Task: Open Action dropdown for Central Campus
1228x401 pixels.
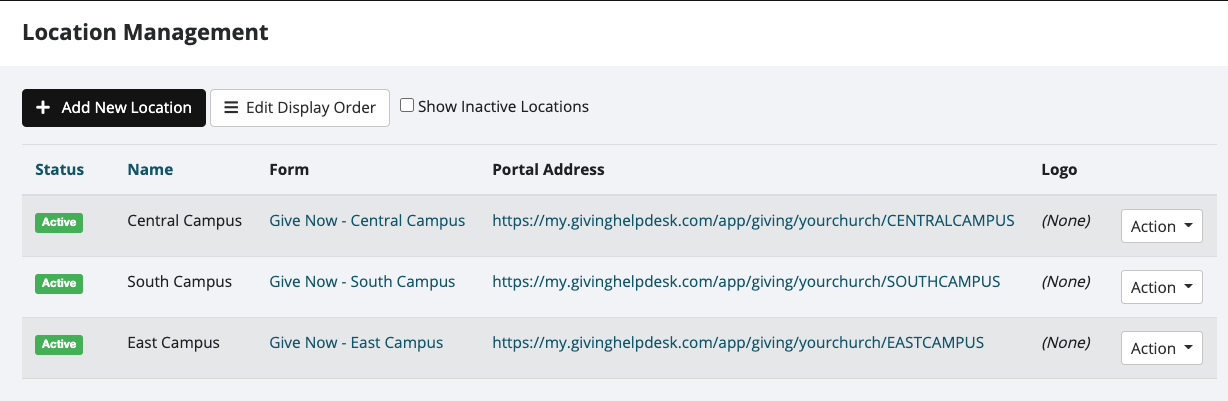Action: (1160, 227)
